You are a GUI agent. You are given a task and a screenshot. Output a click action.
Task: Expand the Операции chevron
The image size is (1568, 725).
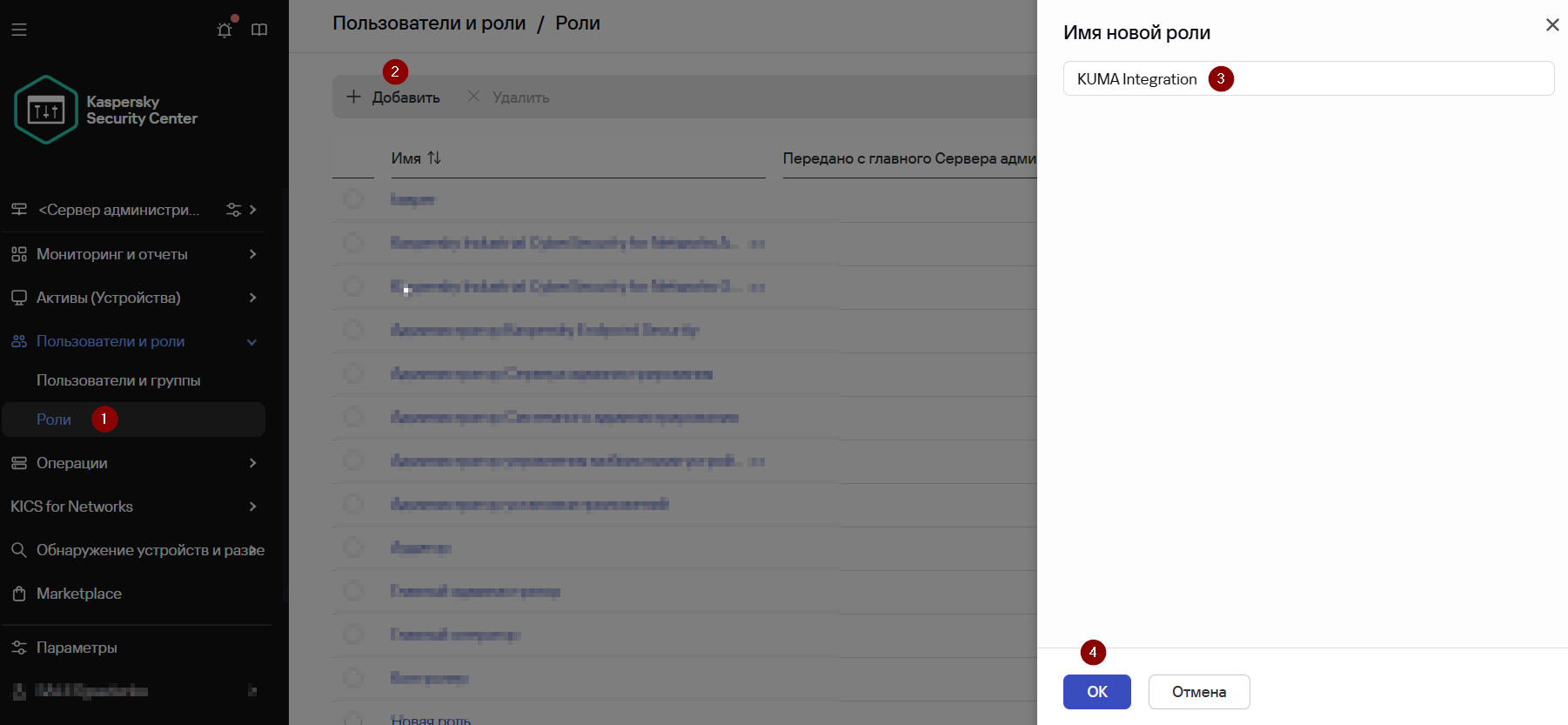pos(253,463)
